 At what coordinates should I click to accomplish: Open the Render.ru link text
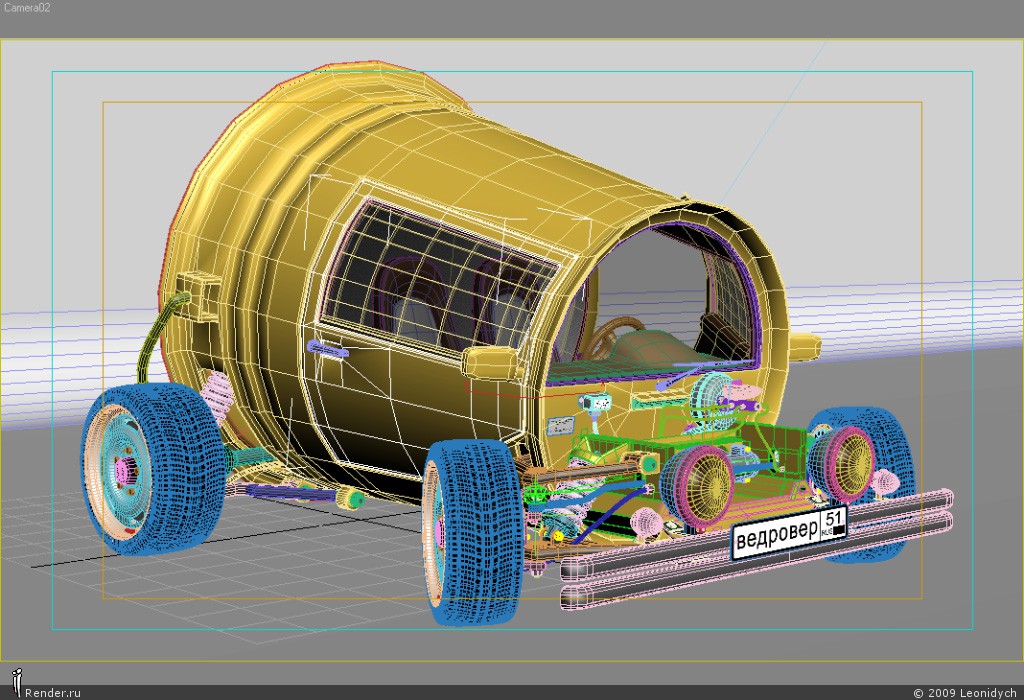53,692
